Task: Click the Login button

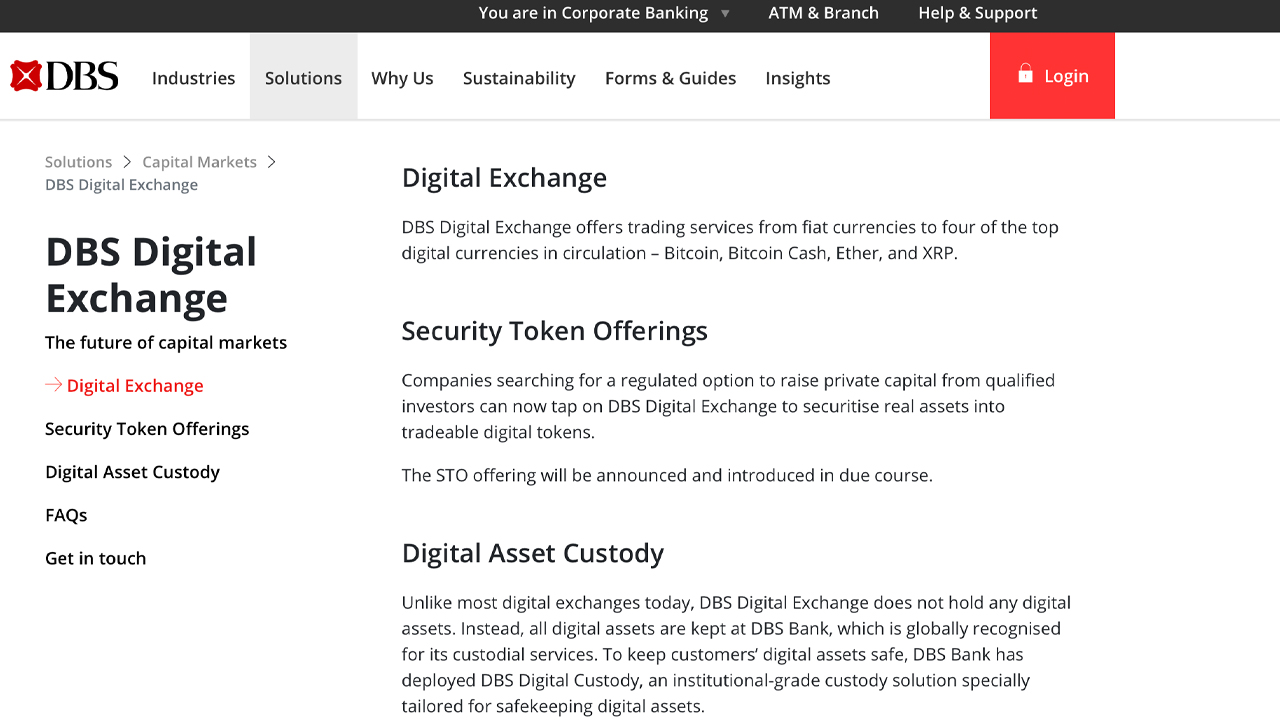Action: [1052, 75]
